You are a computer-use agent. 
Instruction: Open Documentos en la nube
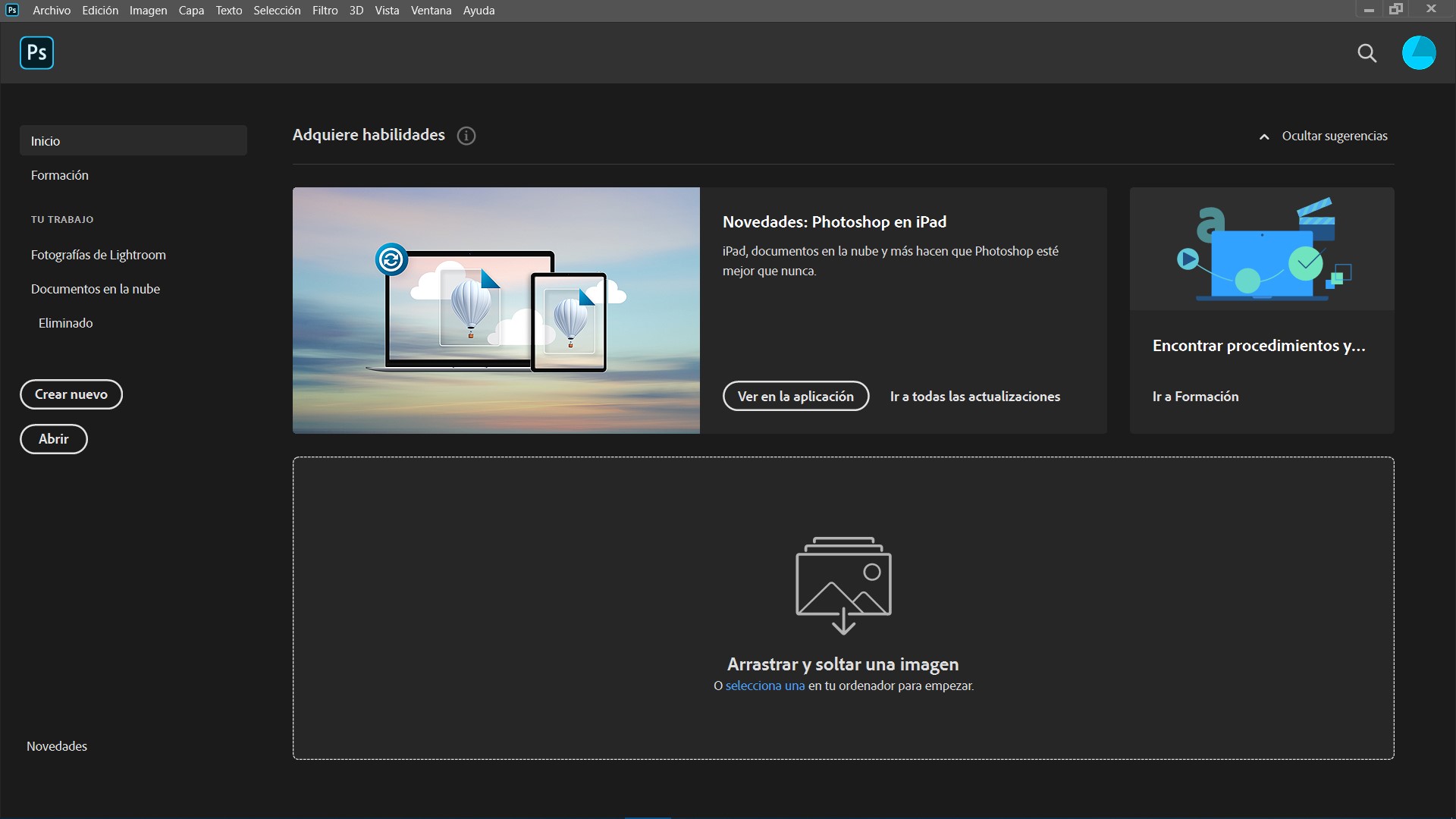pos(96,289)
